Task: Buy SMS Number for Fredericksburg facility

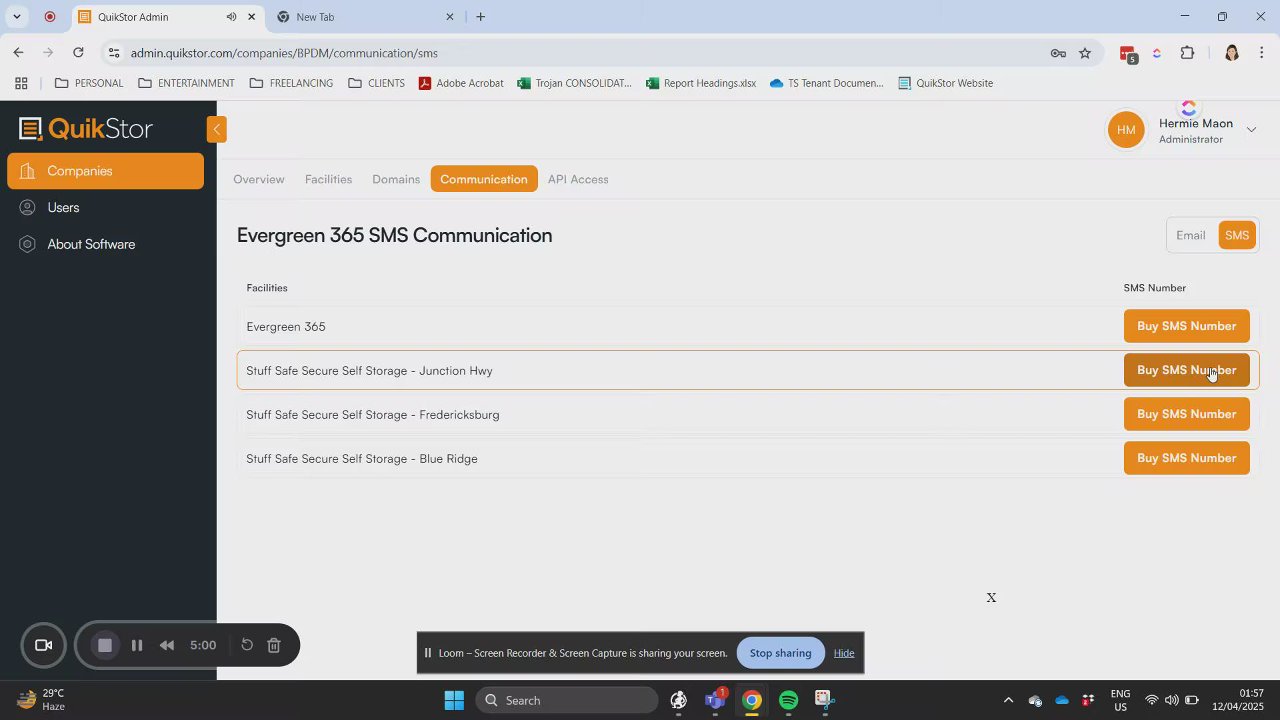Action: pyautogui.click(x=1187, y=414)
